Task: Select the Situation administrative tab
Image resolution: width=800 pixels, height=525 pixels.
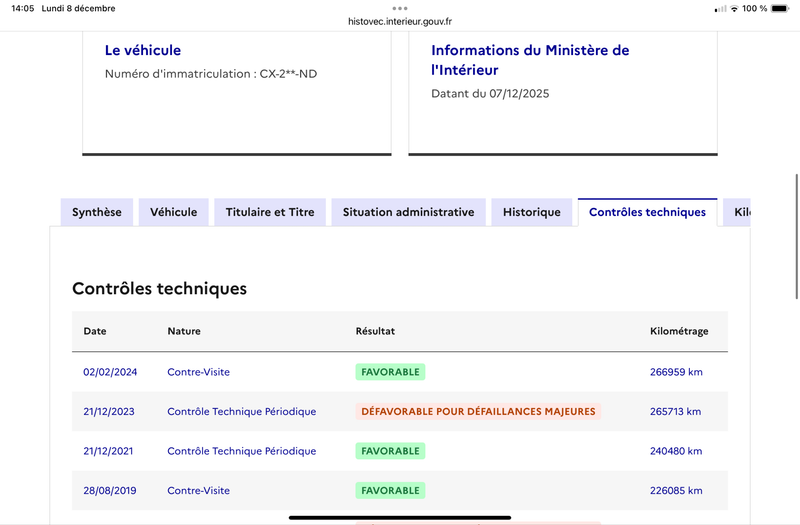Action: [408, 212]
